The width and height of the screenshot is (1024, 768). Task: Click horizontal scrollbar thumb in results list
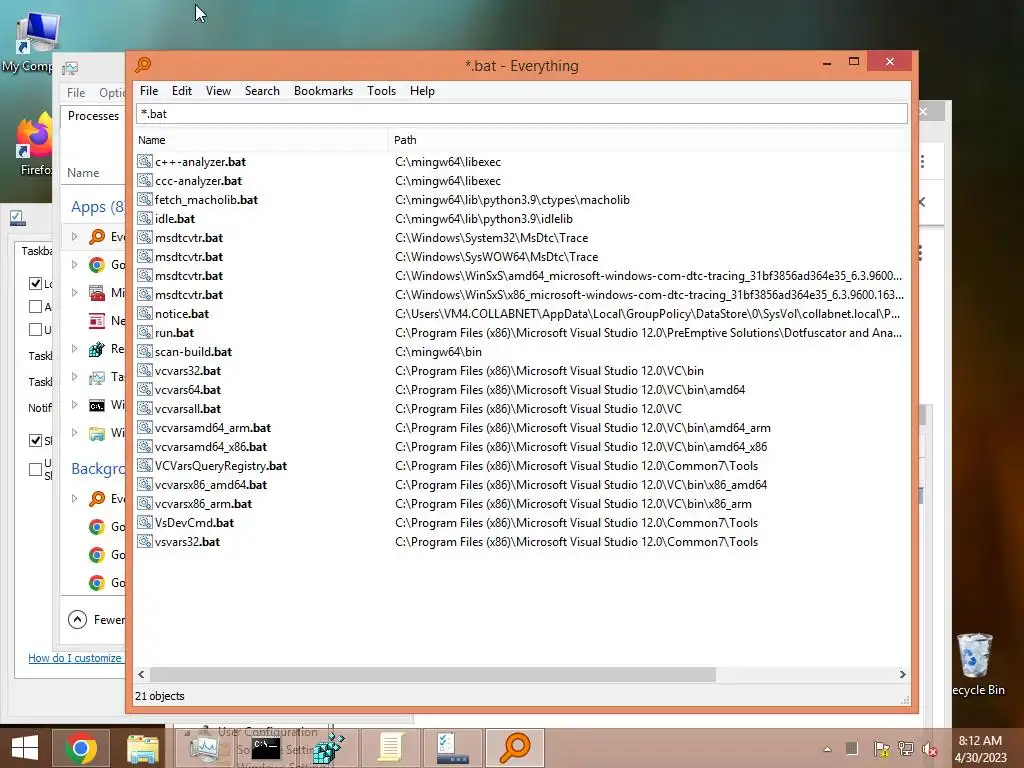432,674
